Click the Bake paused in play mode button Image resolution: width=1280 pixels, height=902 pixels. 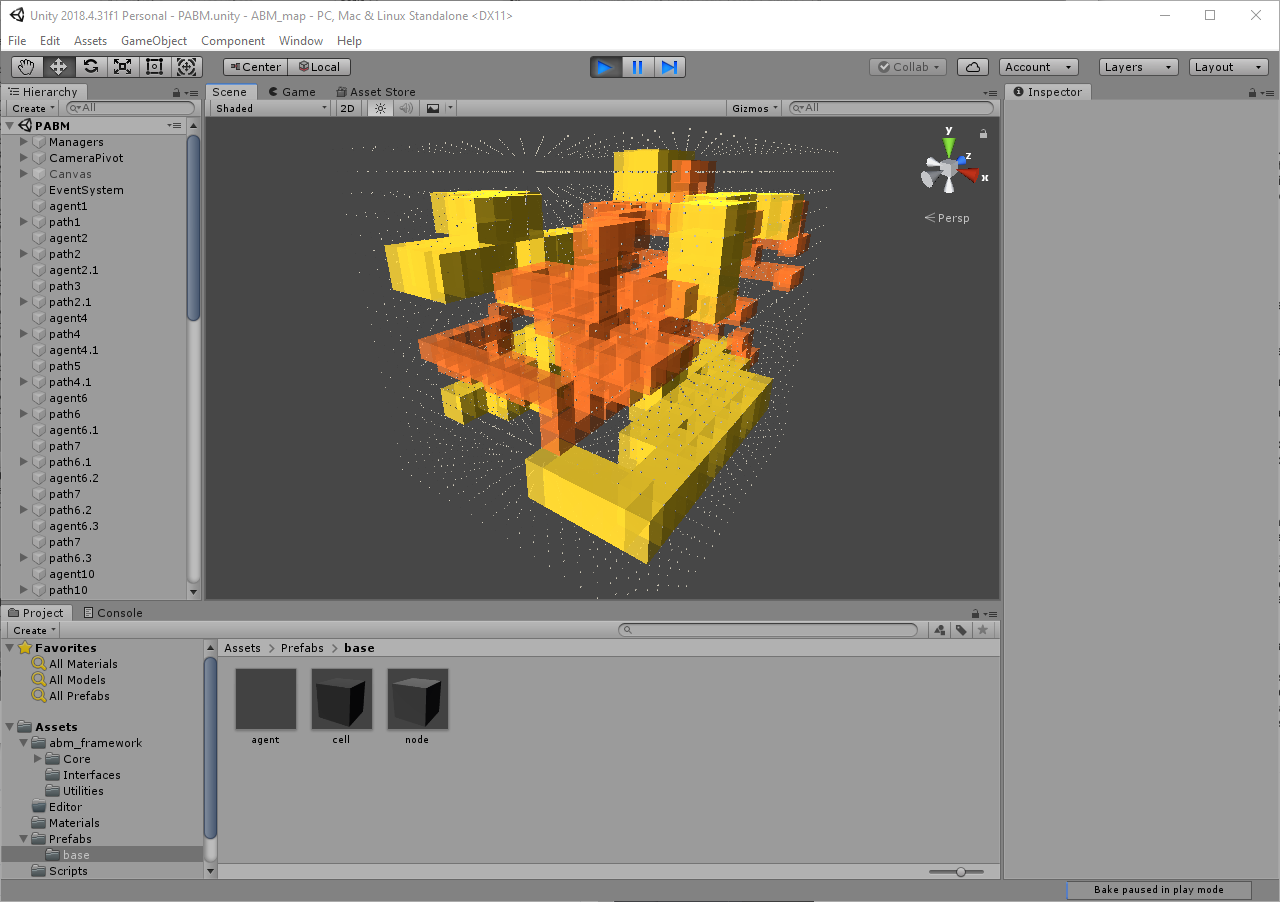(x=1158, y=889)
